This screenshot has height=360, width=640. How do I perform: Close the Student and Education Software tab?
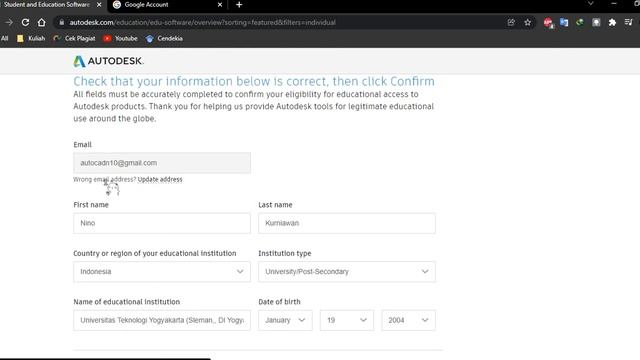pos(99,5)
